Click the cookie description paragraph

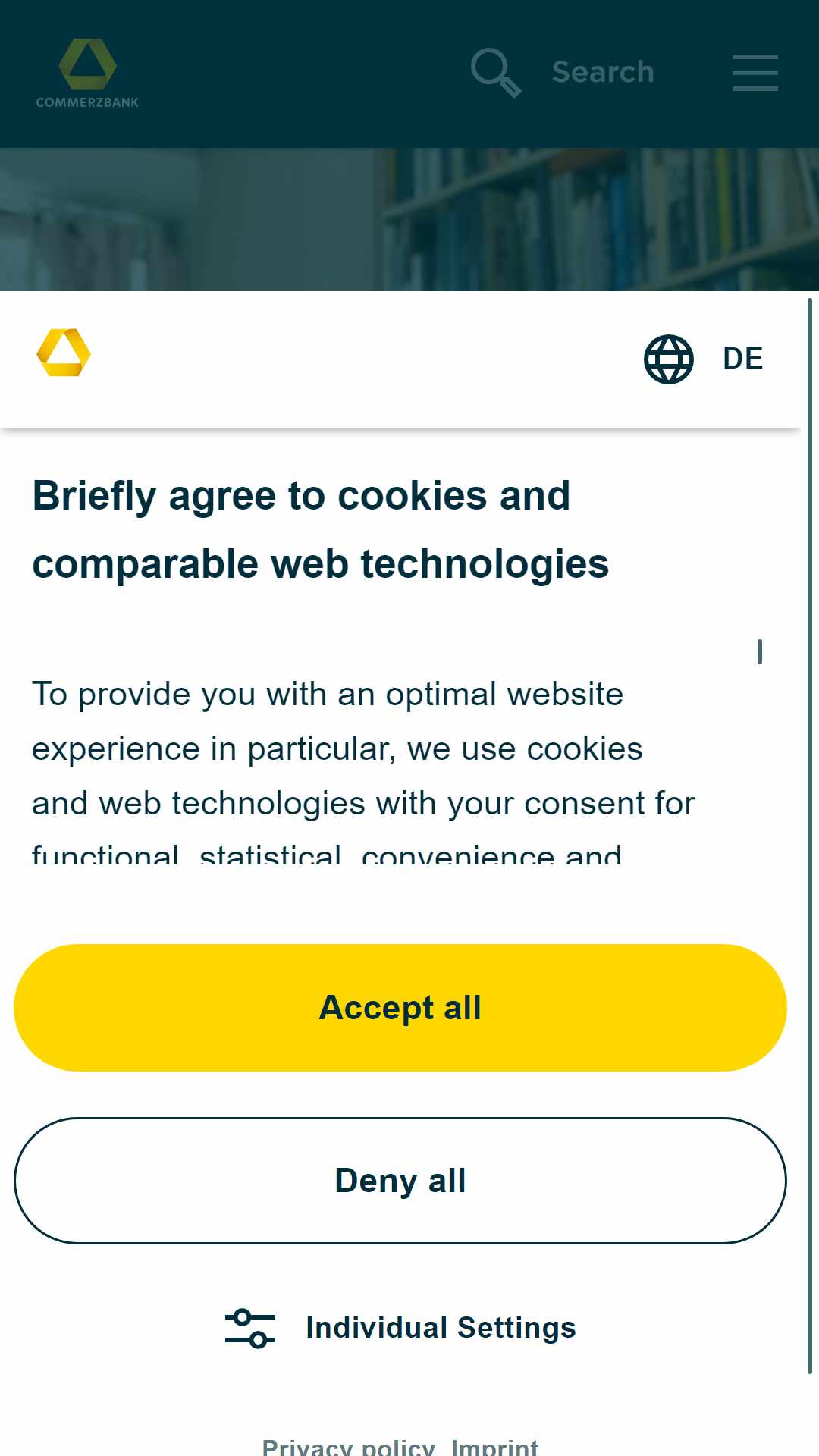pos(363,769)
